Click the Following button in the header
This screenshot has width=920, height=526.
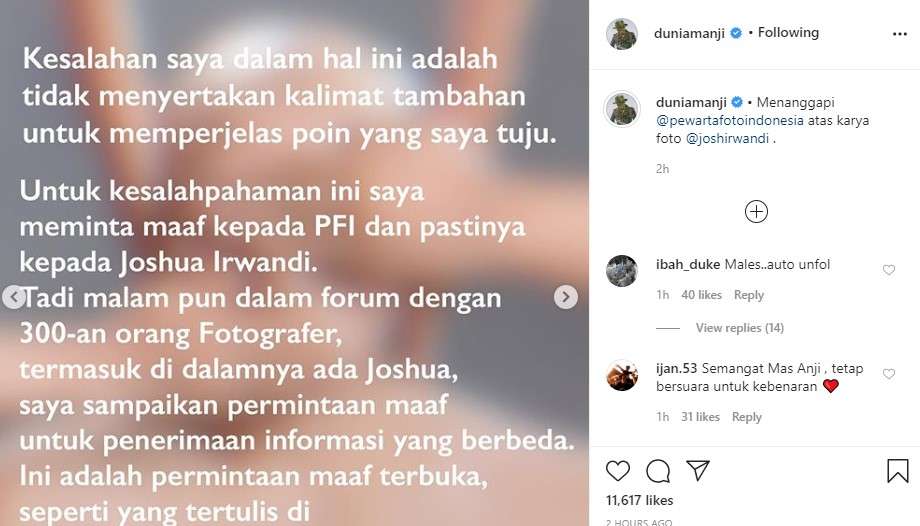(788, 32)
